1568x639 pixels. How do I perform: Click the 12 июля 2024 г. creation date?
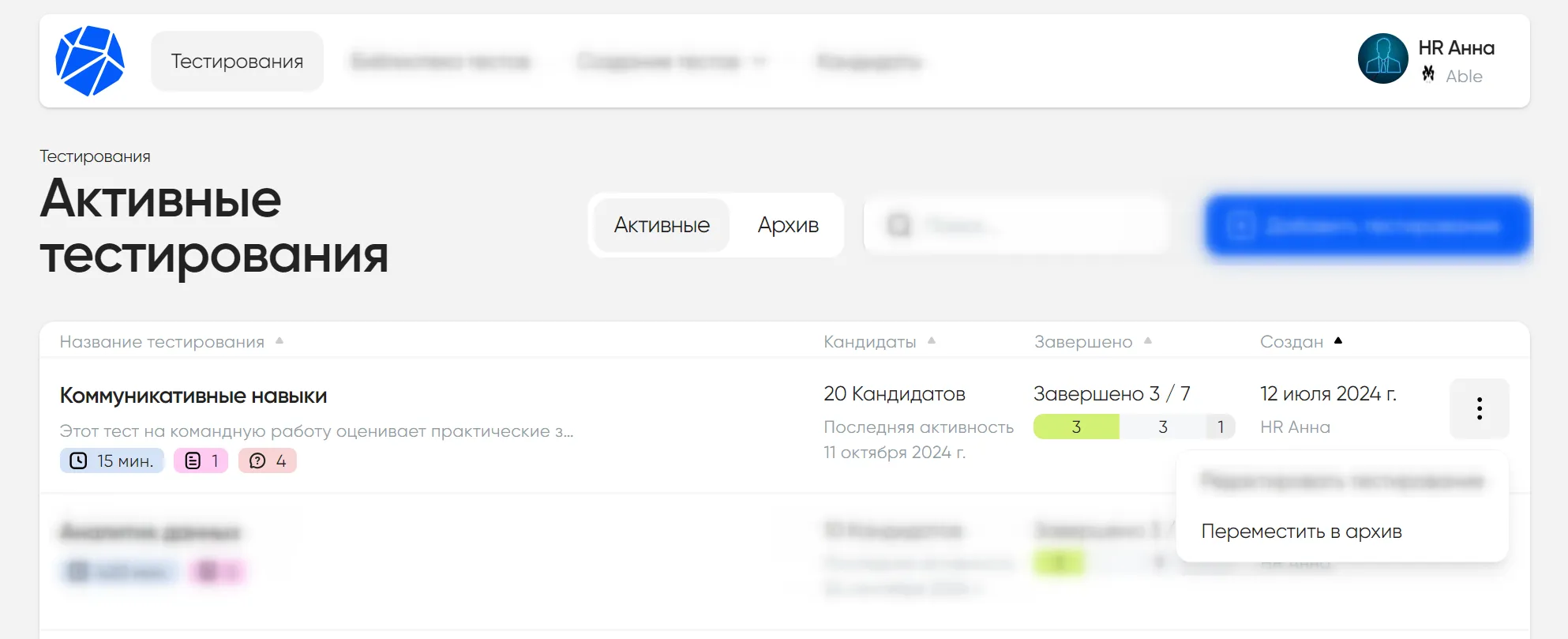1328,393
